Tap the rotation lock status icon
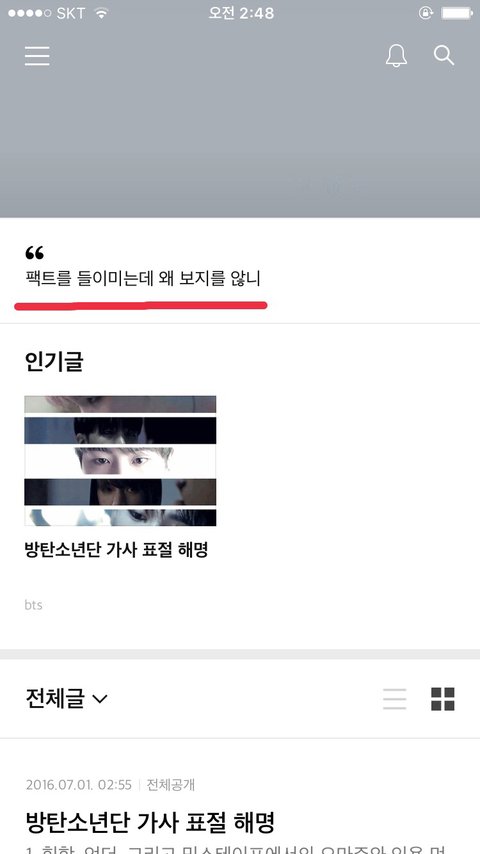This screenshot has width=480, height=854. click(x=426, y=13)
